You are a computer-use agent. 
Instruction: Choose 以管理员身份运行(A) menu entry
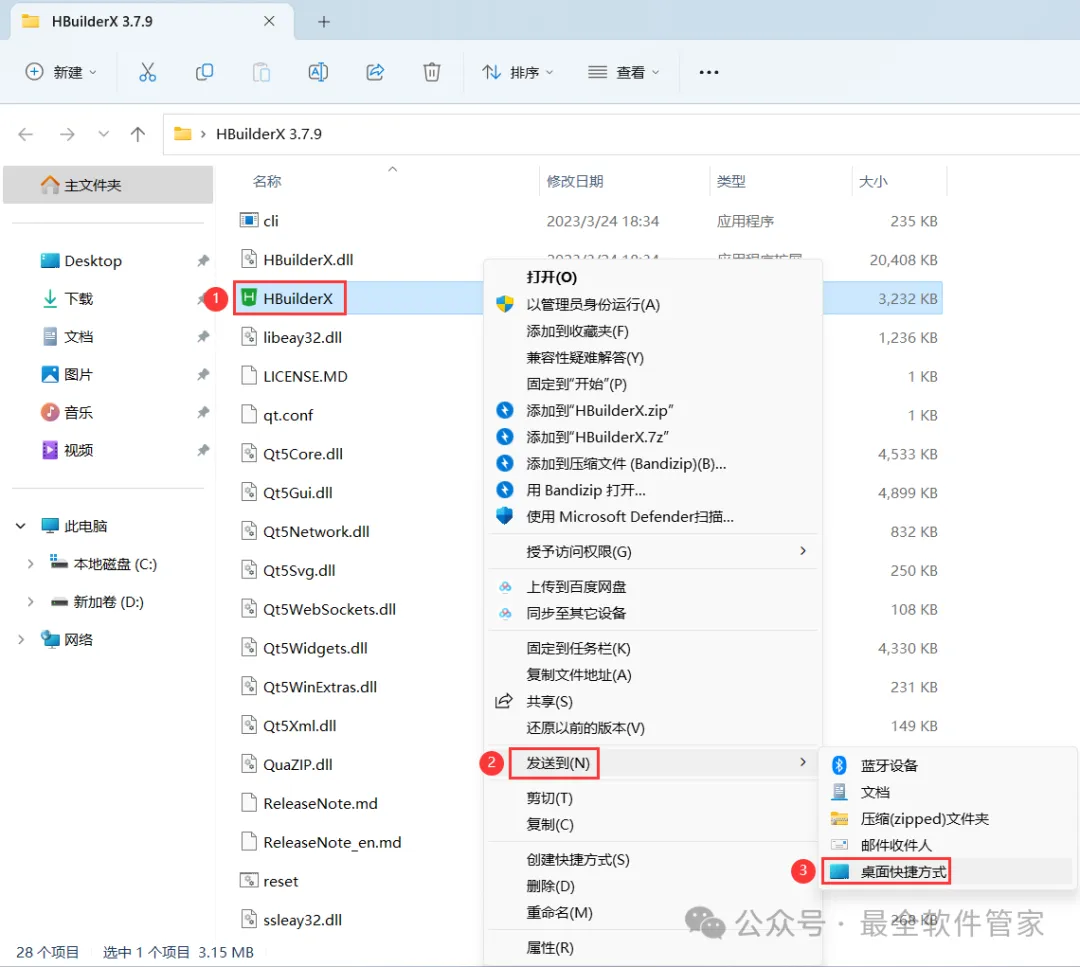click(593, 304)
